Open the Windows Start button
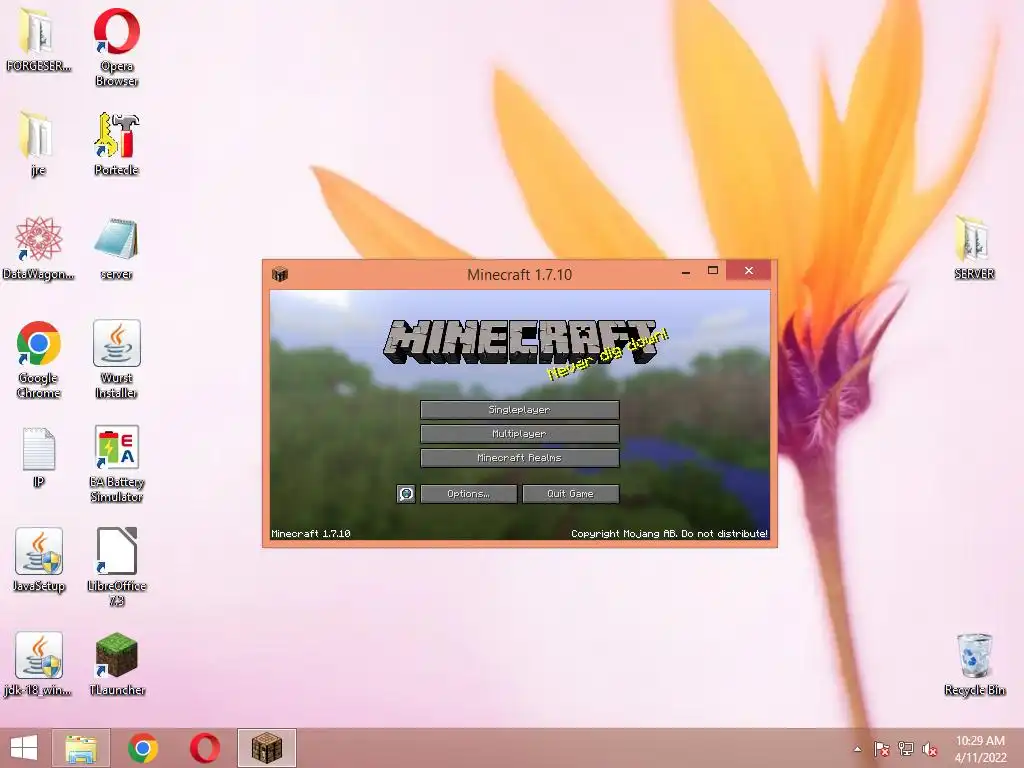This screenshot has width=1024, height=768. point(24,748)
